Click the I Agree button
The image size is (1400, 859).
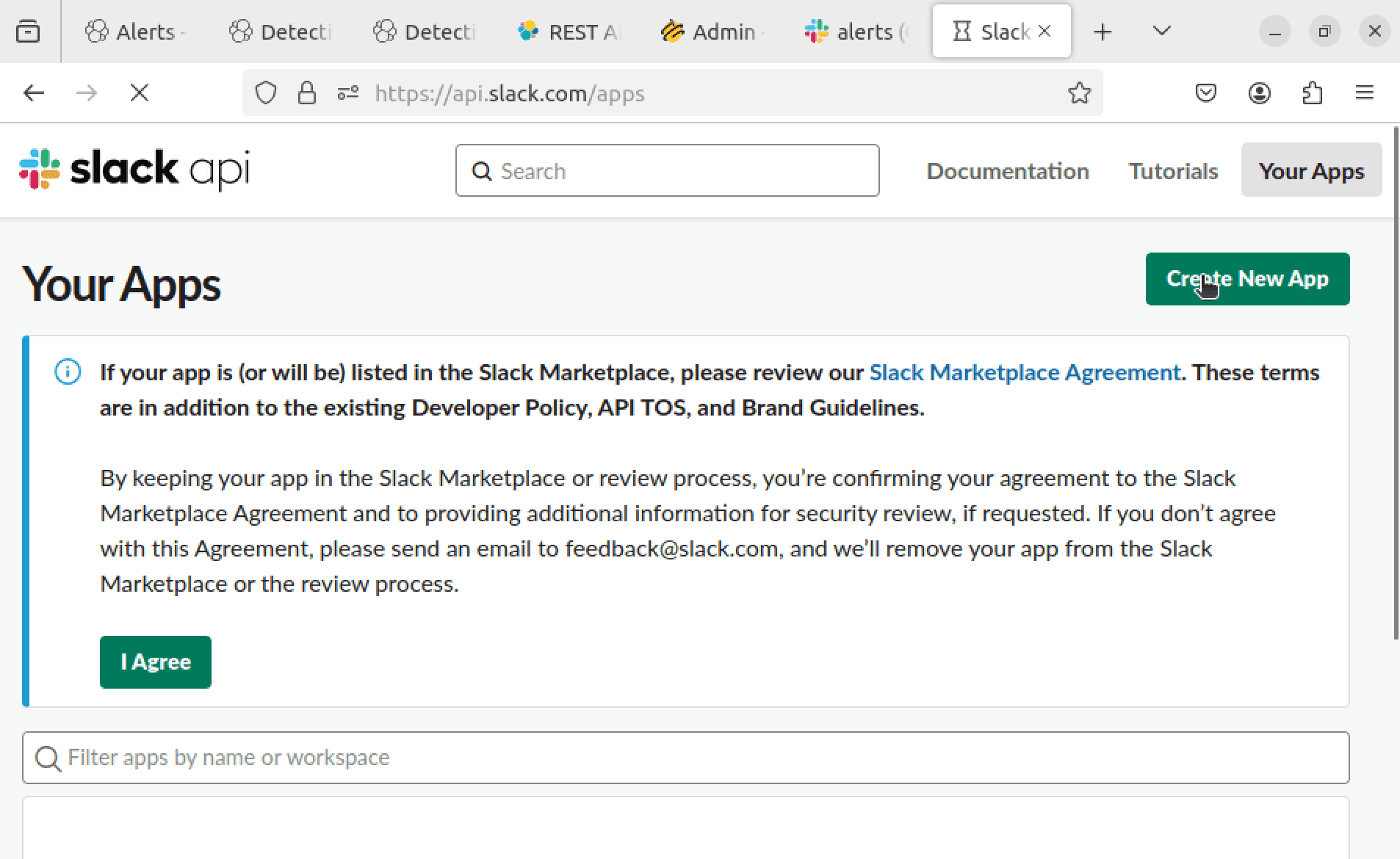tap(156, 662)
